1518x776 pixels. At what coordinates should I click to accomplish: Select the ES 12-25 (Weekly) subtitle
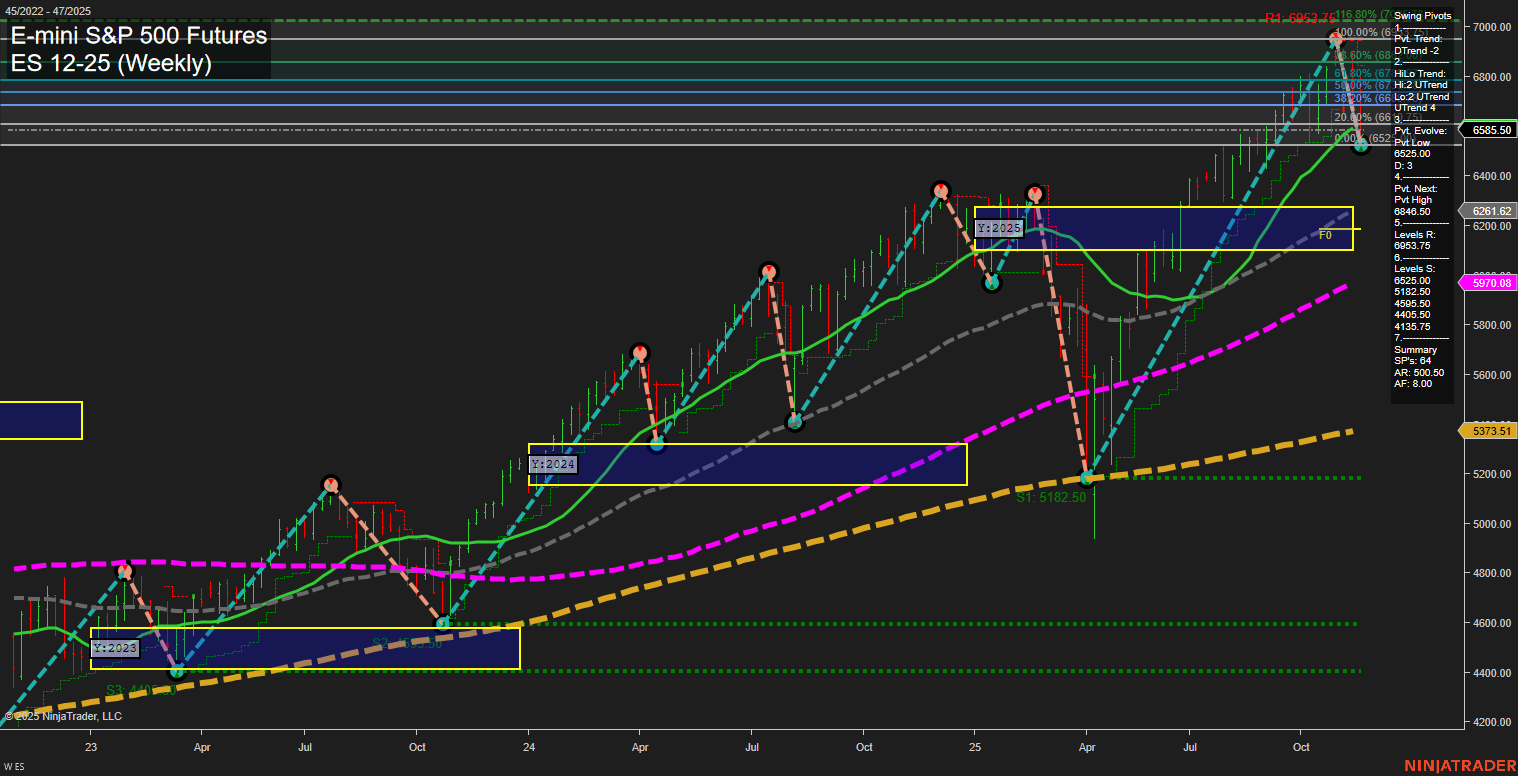111,64
